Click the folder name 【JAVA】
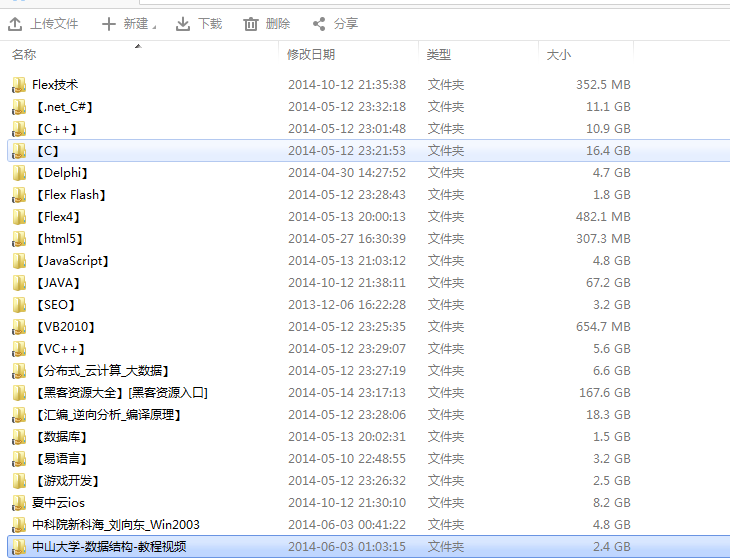Image resolution: width=730 pixels, height=559 pixels. [58, 283]
